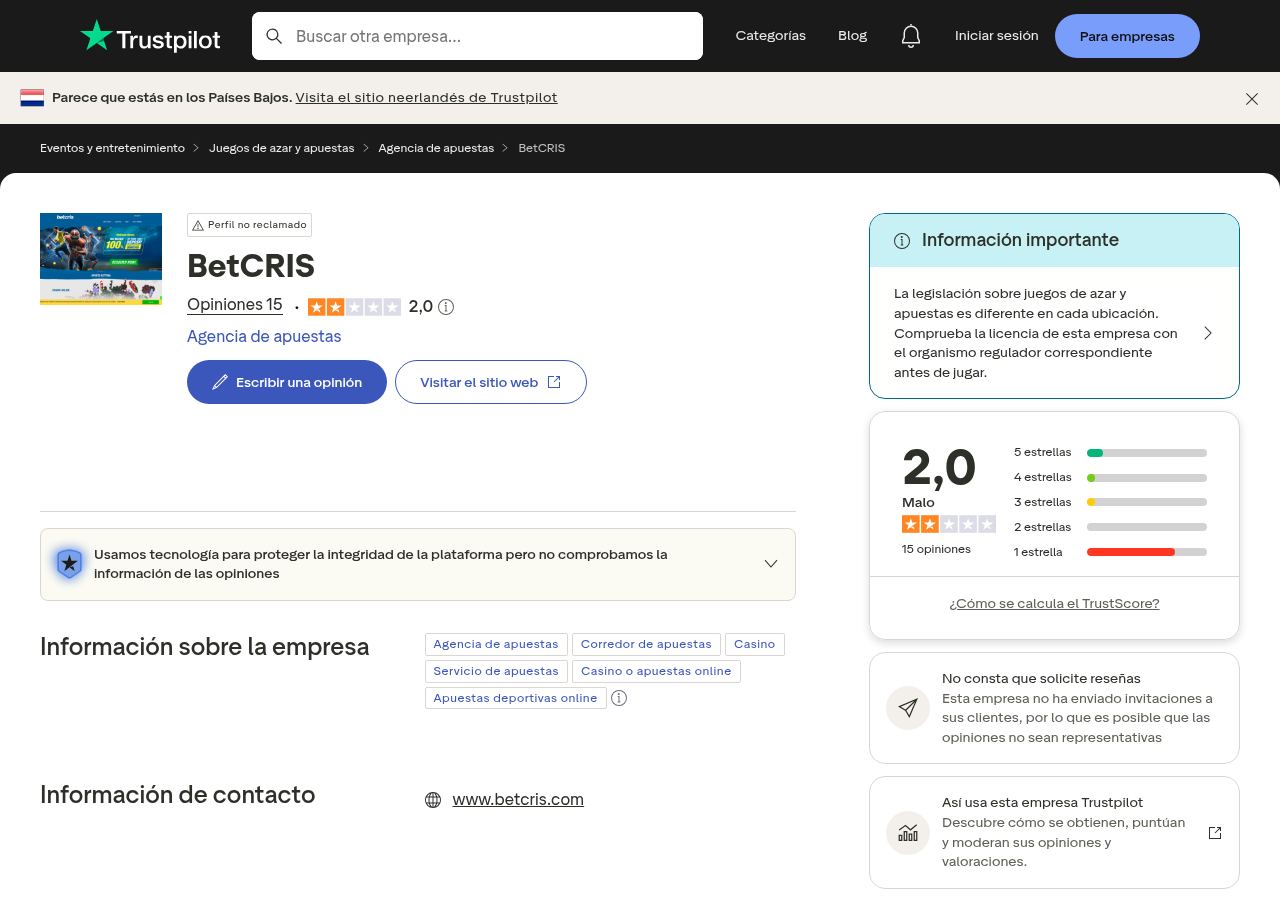Select the Servicio de apuestas tag
1280x900 pixels.
tap(496, 672)
